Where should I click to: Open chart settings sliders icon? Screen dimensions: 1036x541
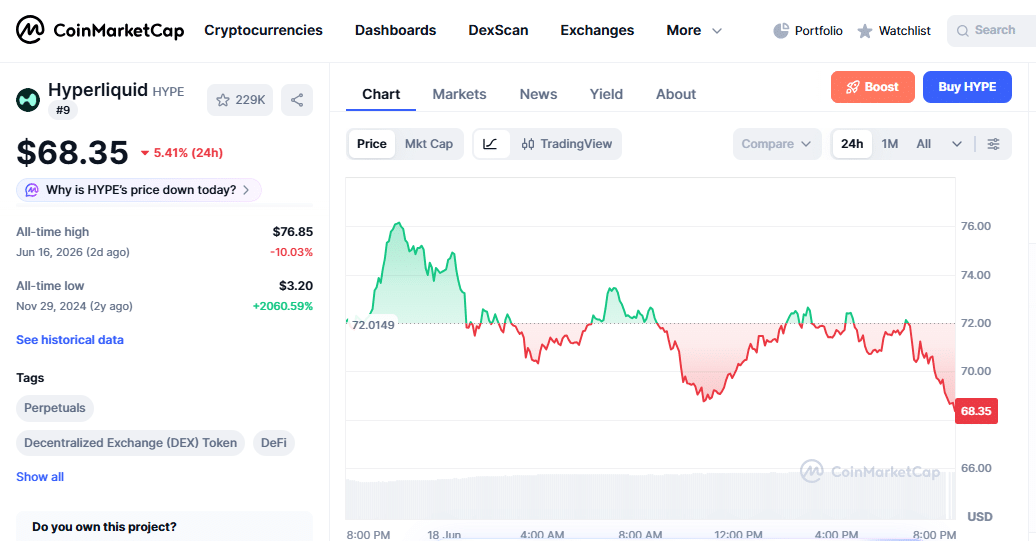tap(993, 144)
